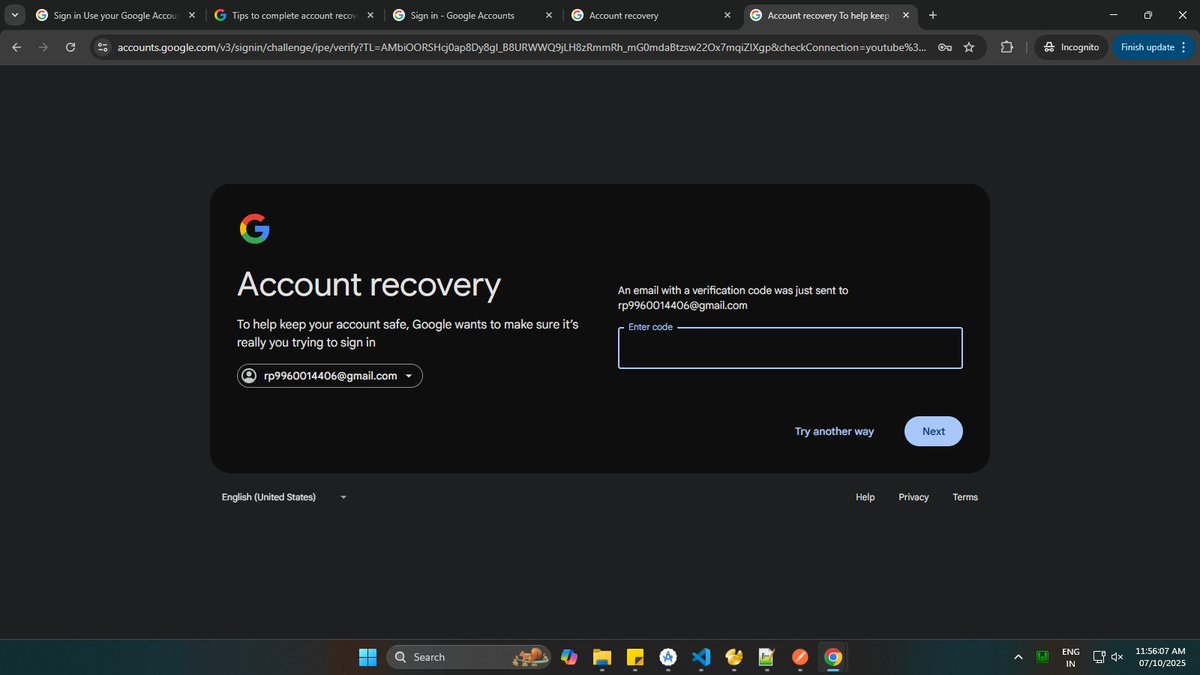Click the muted volume icon
This screenshot has height=675, width=1200.
coord(1117,657)
